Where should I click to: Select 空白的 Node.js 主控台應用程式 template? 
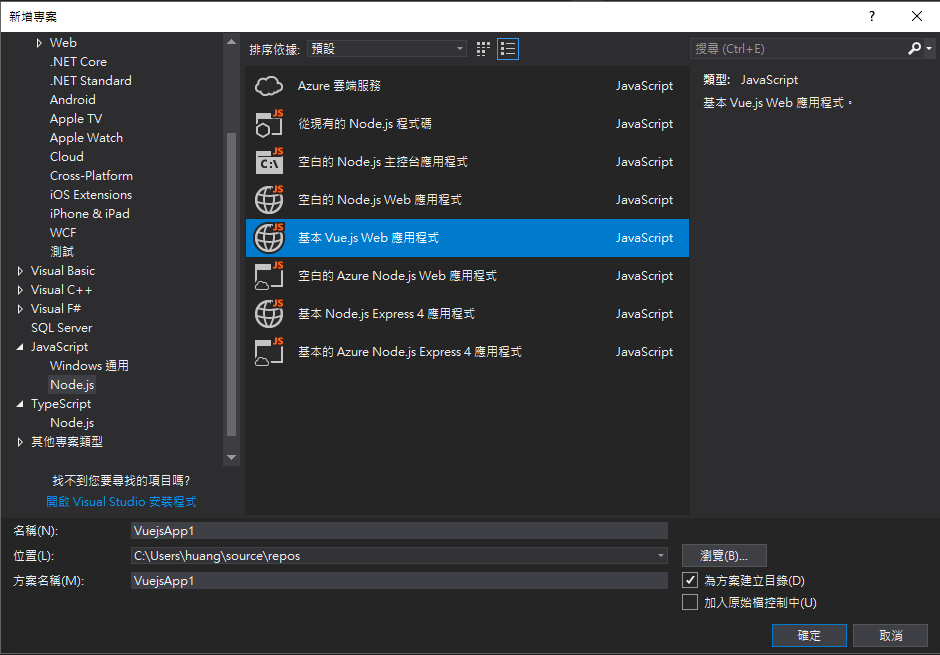(x=467, y=162)
